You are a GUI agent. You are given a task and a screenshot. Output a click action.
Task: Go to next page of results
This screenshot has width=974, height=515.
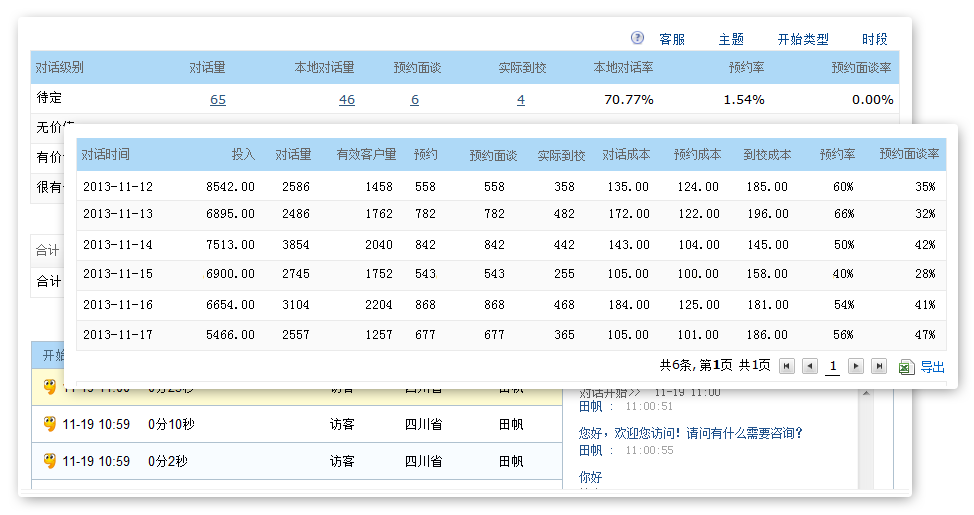pyautogui.click(x=856, y=367)
